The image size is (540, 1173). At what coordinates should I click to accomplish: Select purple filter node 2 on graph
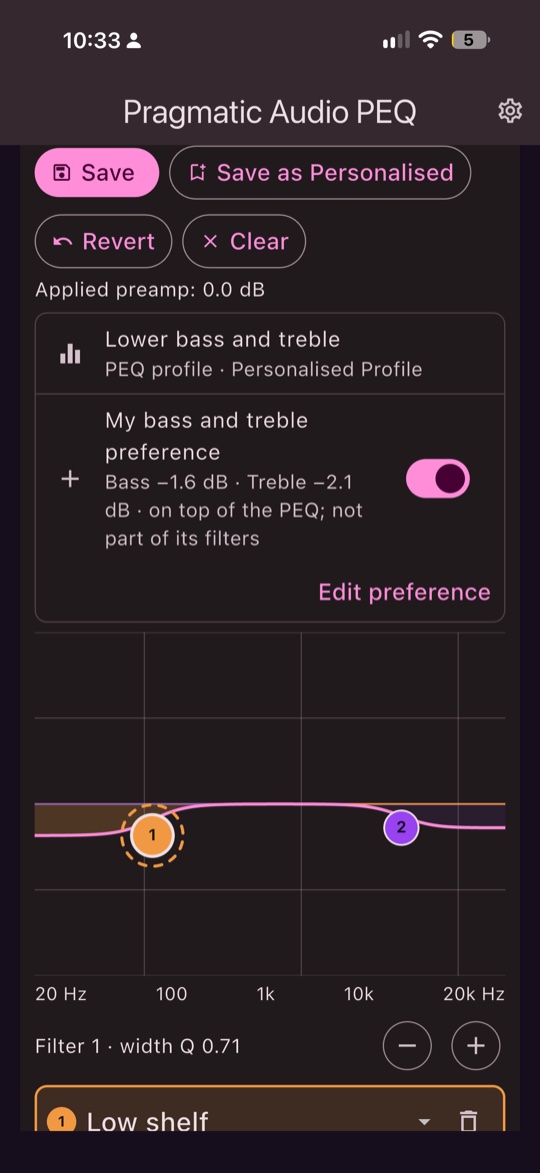(x=401, y=827)
